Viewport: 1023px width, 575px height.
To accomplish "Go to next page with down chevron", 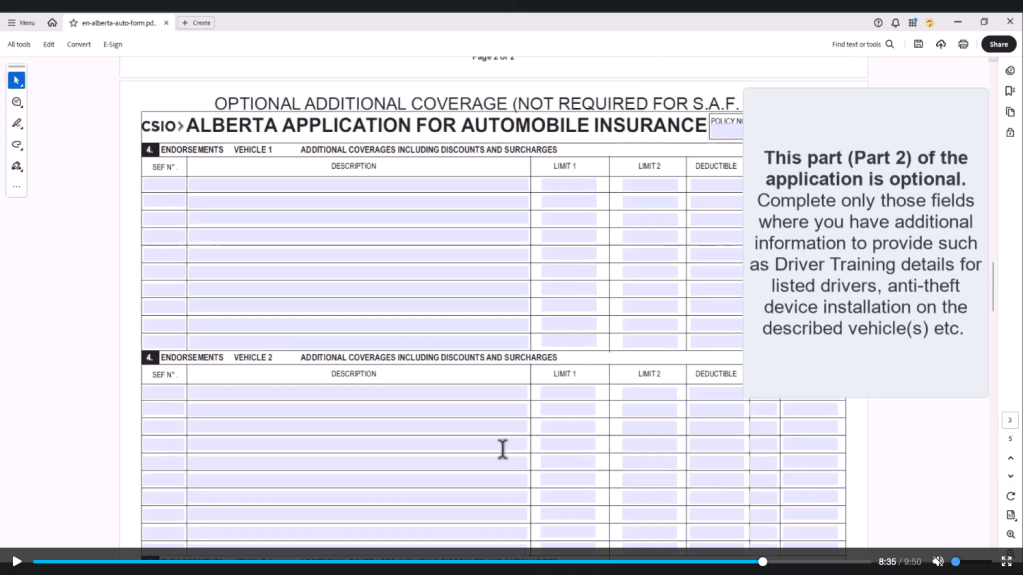I will (x=1010, y=476).
